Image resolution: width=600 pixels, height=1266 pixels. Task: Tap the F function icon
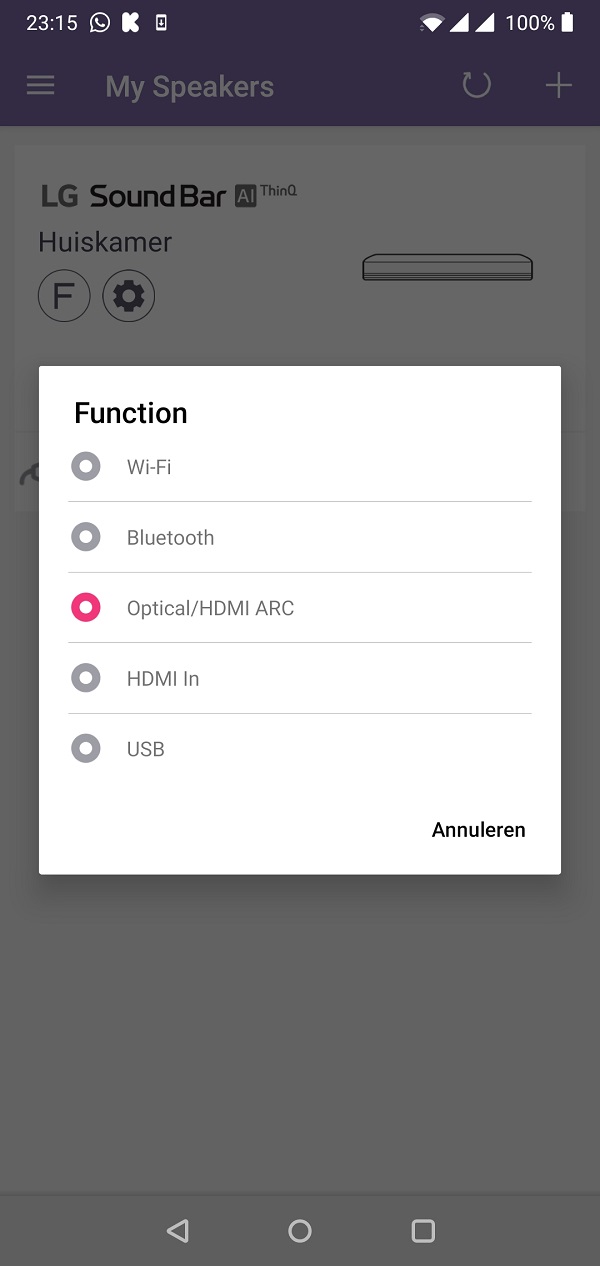click(x=64, y=296)
